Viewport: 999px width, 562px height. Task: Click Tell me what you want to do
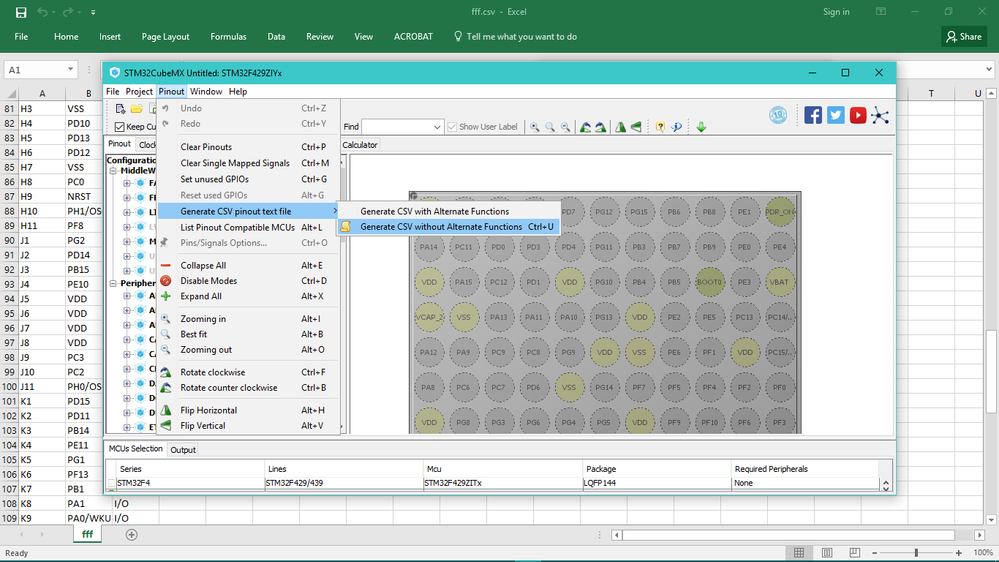[x=515, y=37]
